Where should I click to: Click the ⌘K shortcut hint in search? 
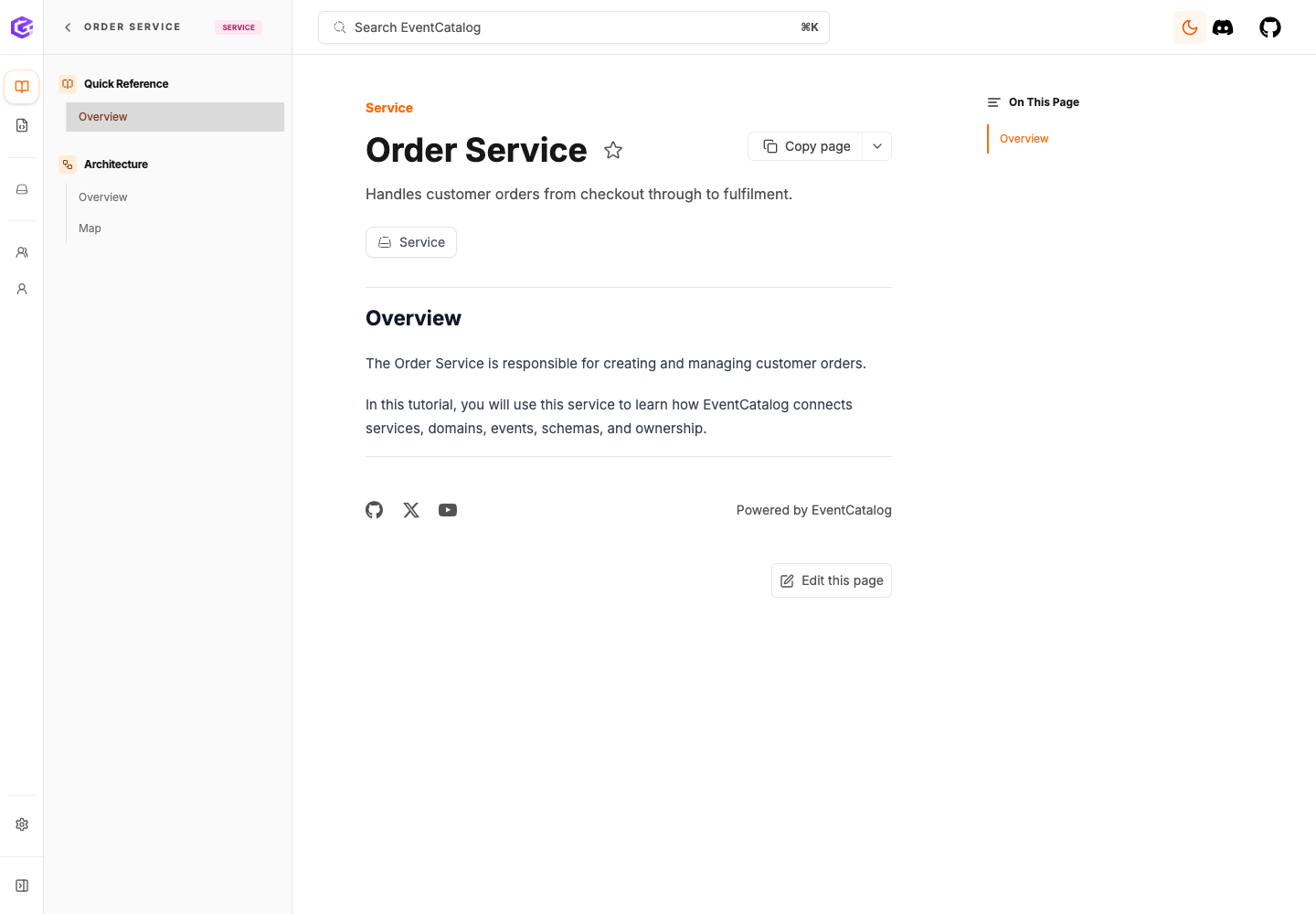click(810, 27)
